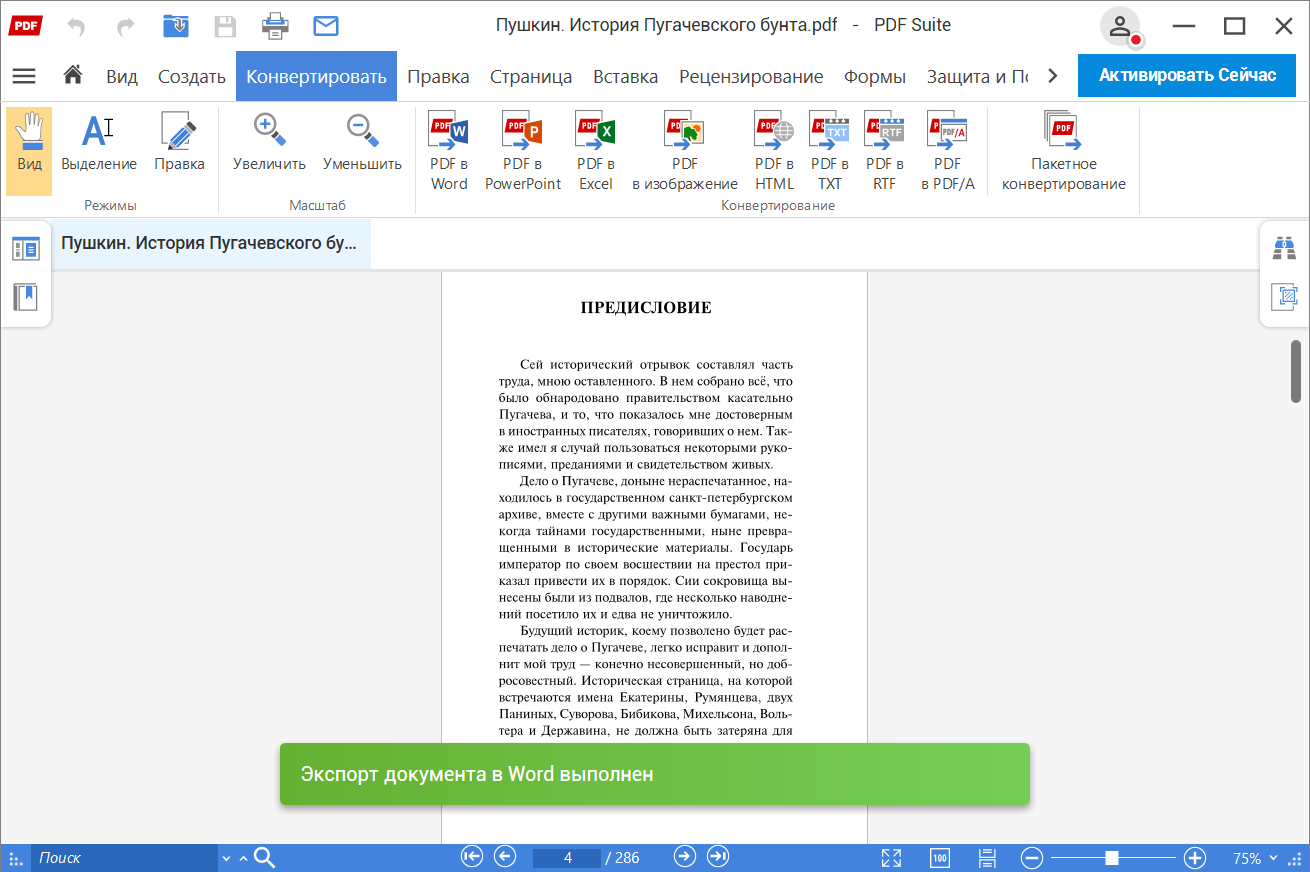Increase zoom with the plus button

click(x=1194, y=858)
